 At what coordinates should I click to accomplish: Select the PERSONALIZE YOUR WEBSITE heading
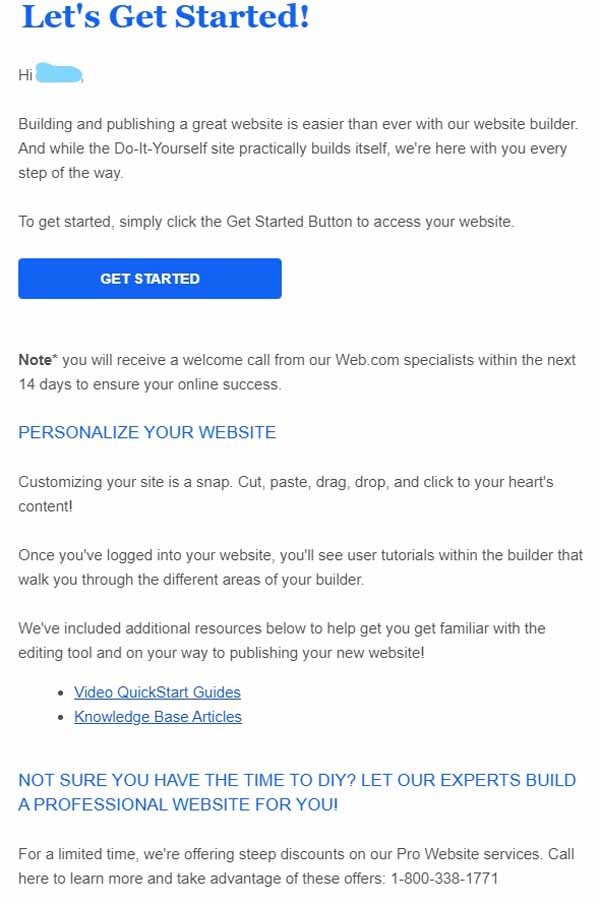pyautogui.click(x=146, y=432)
